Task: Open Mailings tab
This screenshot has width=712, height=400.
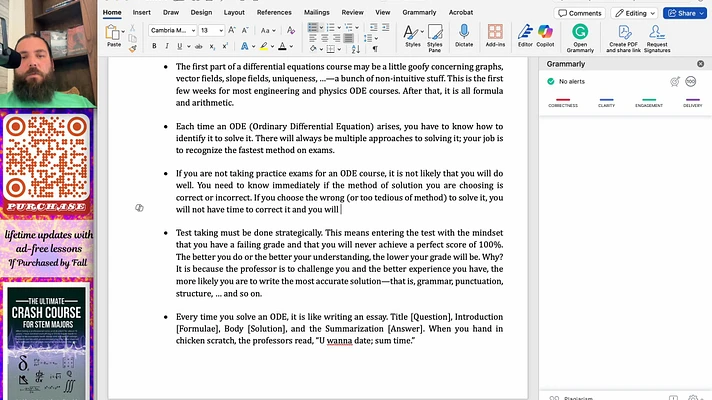Action: (x=316, y=12)
